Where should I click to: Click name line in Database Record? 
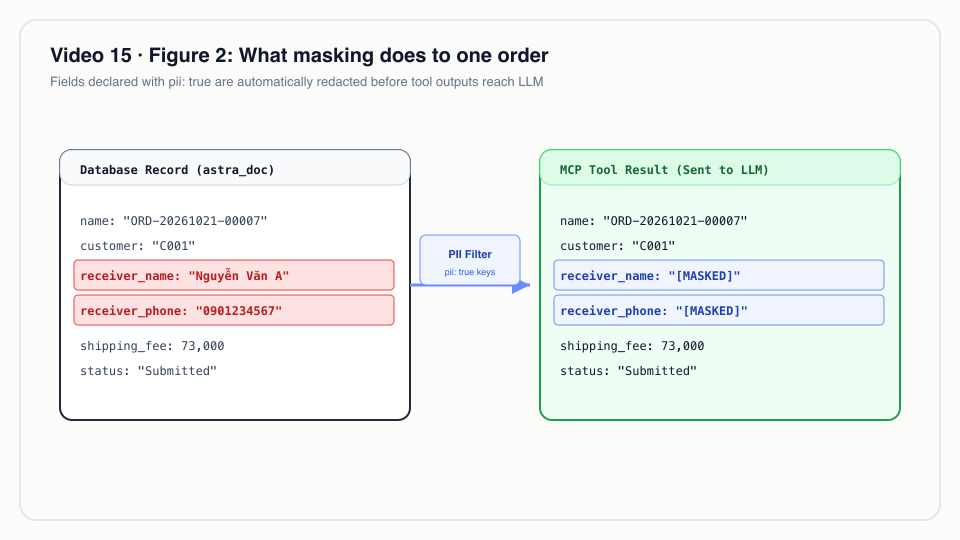click(x=174, y=220)
